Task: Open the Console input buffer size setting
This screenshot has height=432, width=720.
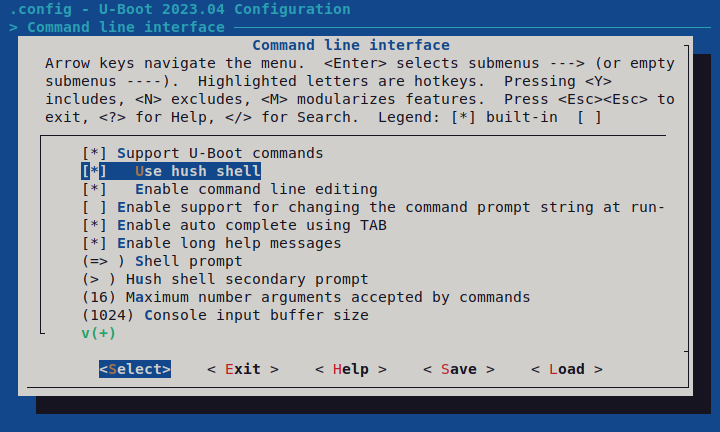Action: tap(225, 315)
